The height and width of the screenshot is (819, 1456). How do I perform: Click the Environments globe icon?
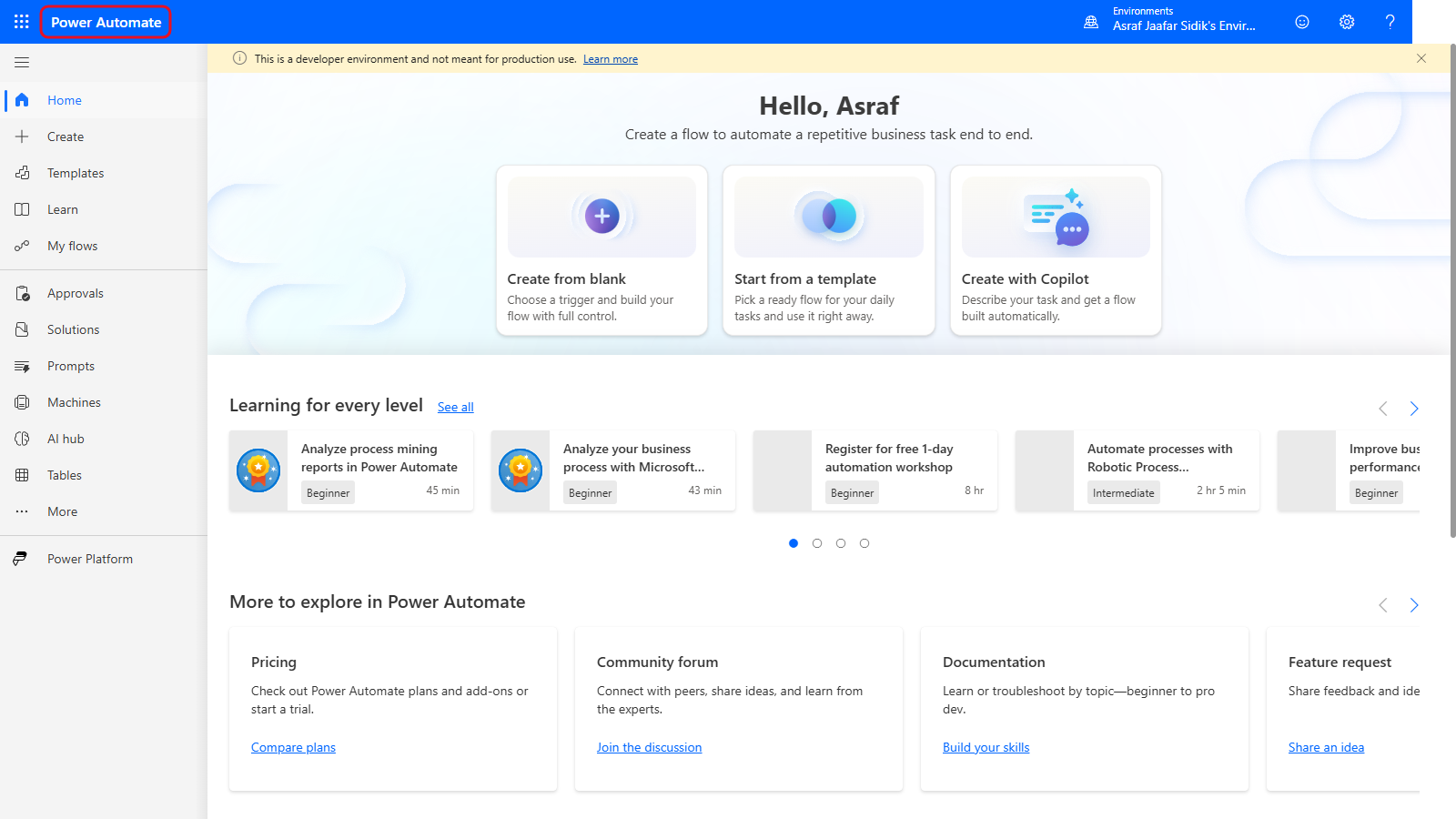[1091, 22]
